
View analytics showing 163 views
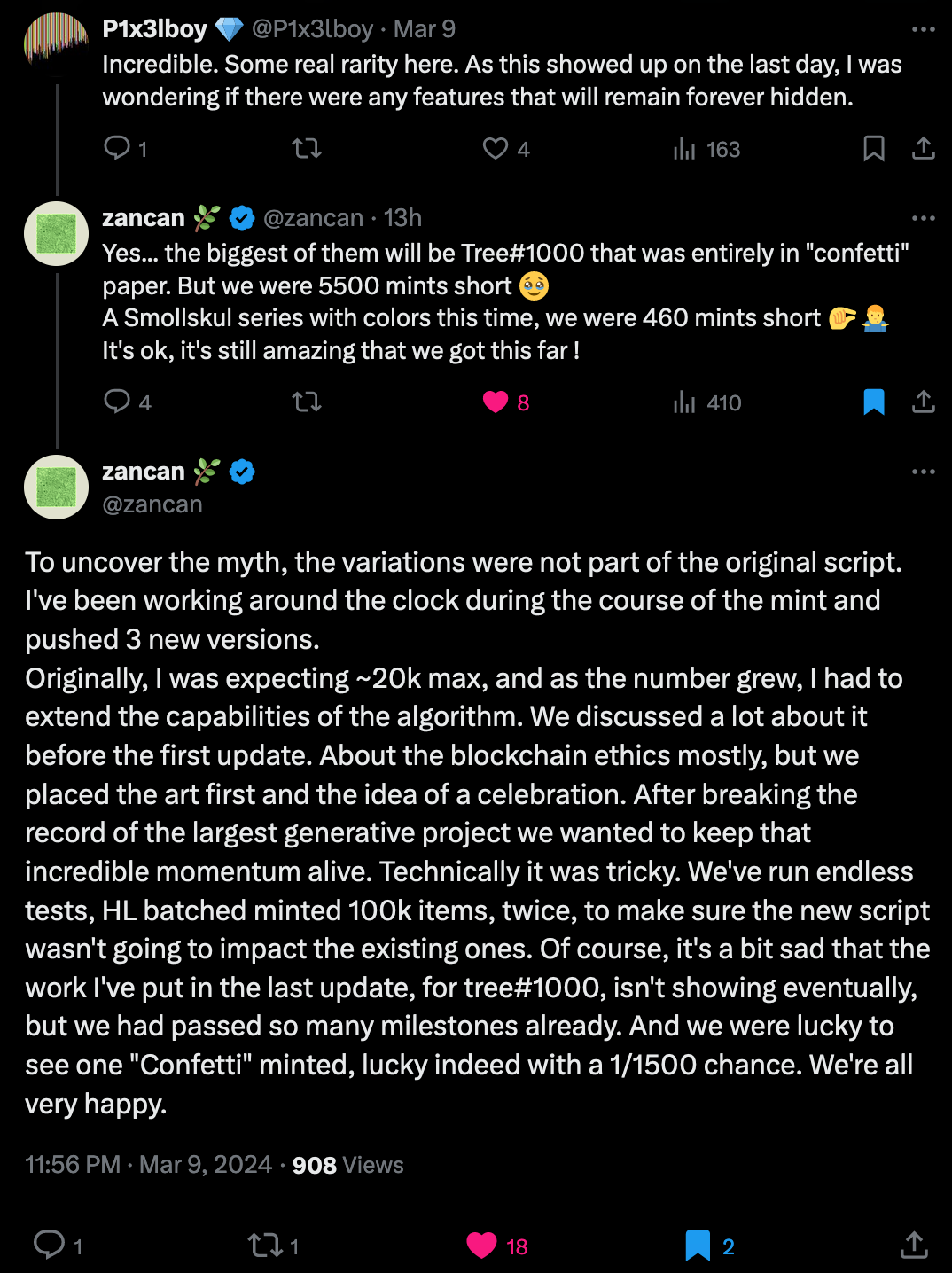[x=706, y=149]
